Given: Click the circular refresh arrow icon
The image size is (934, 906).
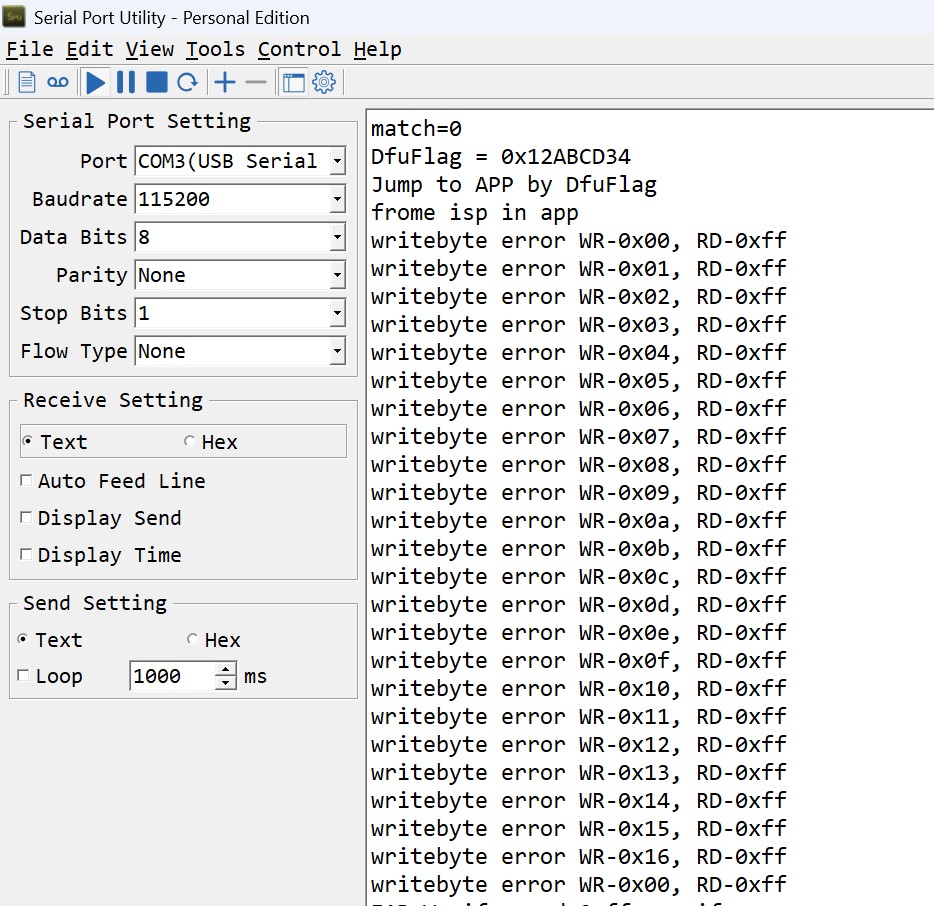Looking at the screenshot, I should 187,82.
